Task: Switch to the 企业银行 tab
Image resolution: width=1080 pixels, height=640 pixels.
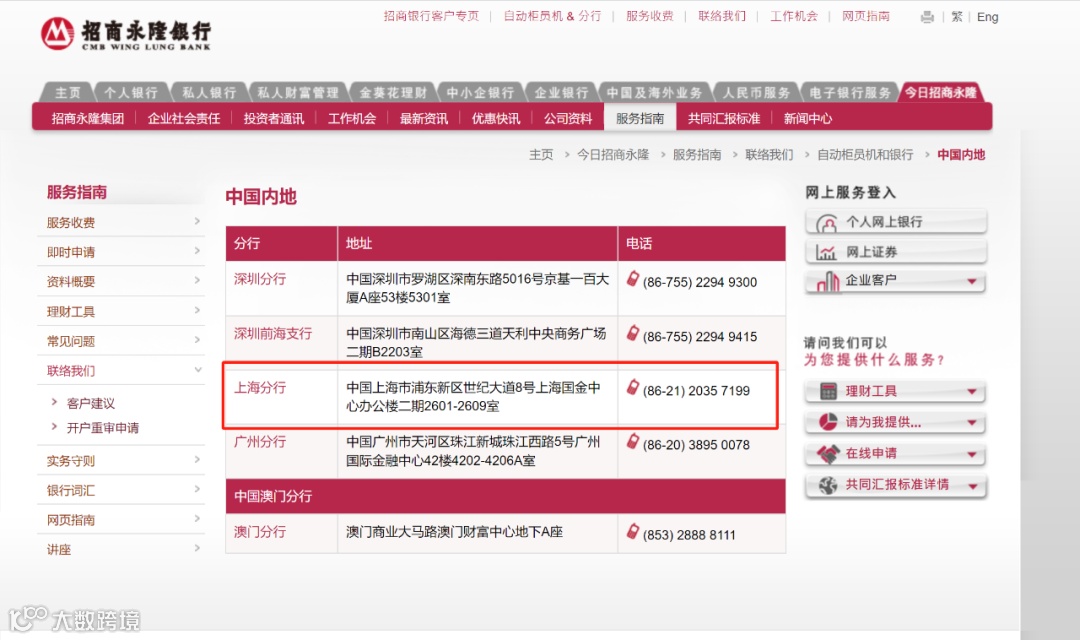Action: (x=561, y=92)
